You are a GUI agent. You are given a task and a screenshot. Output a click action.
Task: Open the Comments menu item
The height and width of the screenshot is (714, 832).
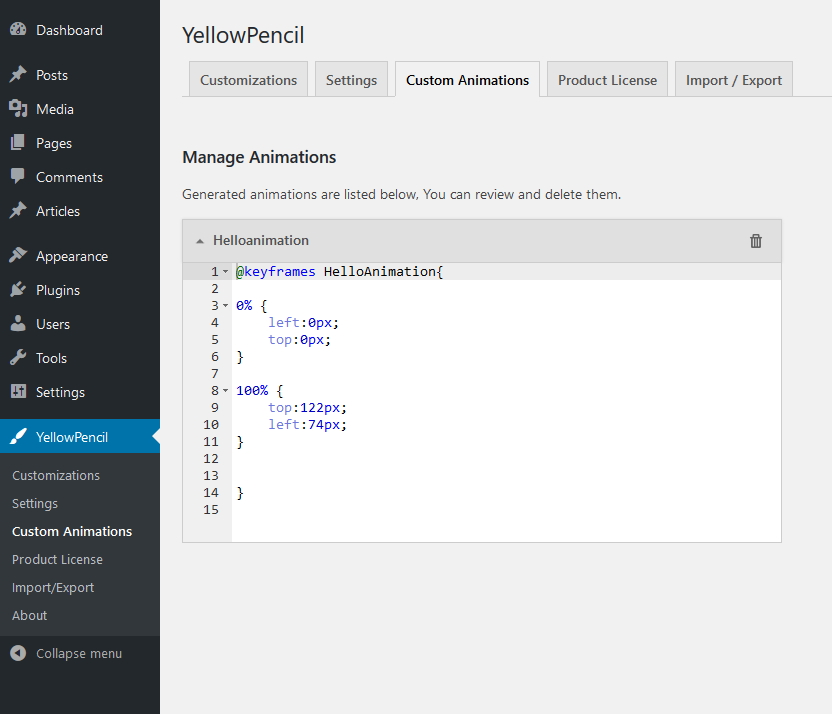point(80,177)
